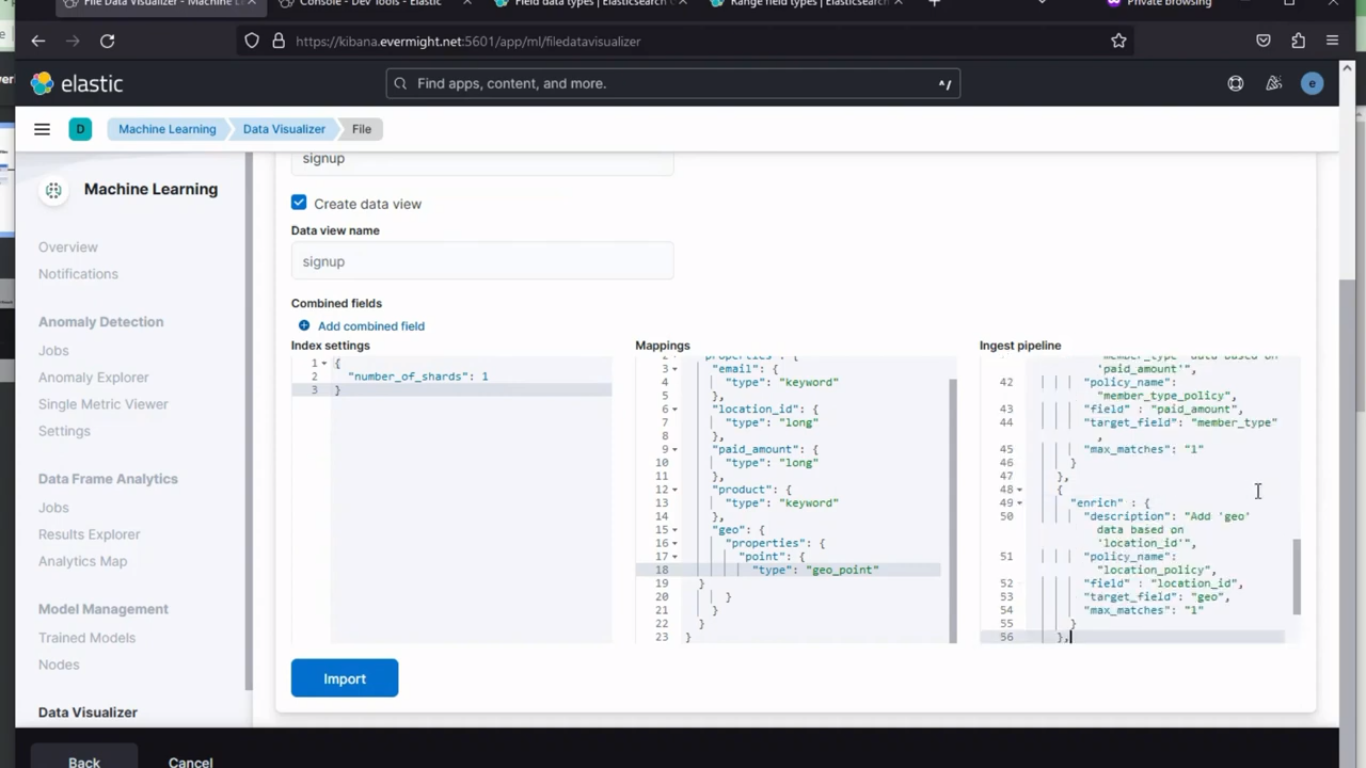This screenshot has height=768, width=1366.
Task: Fold the "product" block at line 12
Action: 674,490
